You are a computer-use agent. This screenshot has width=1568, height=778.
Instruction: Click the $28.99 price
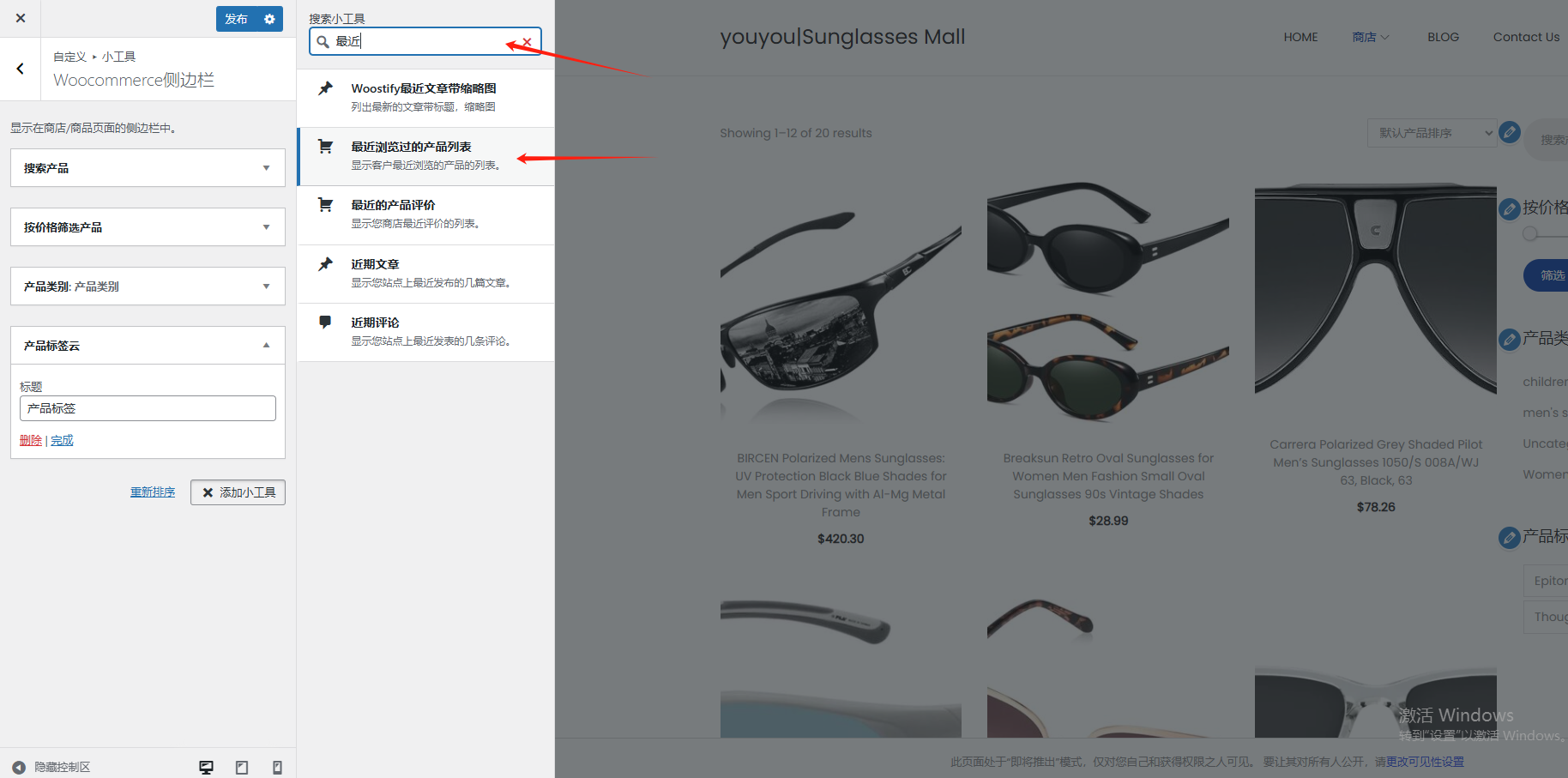(1108, 521)
